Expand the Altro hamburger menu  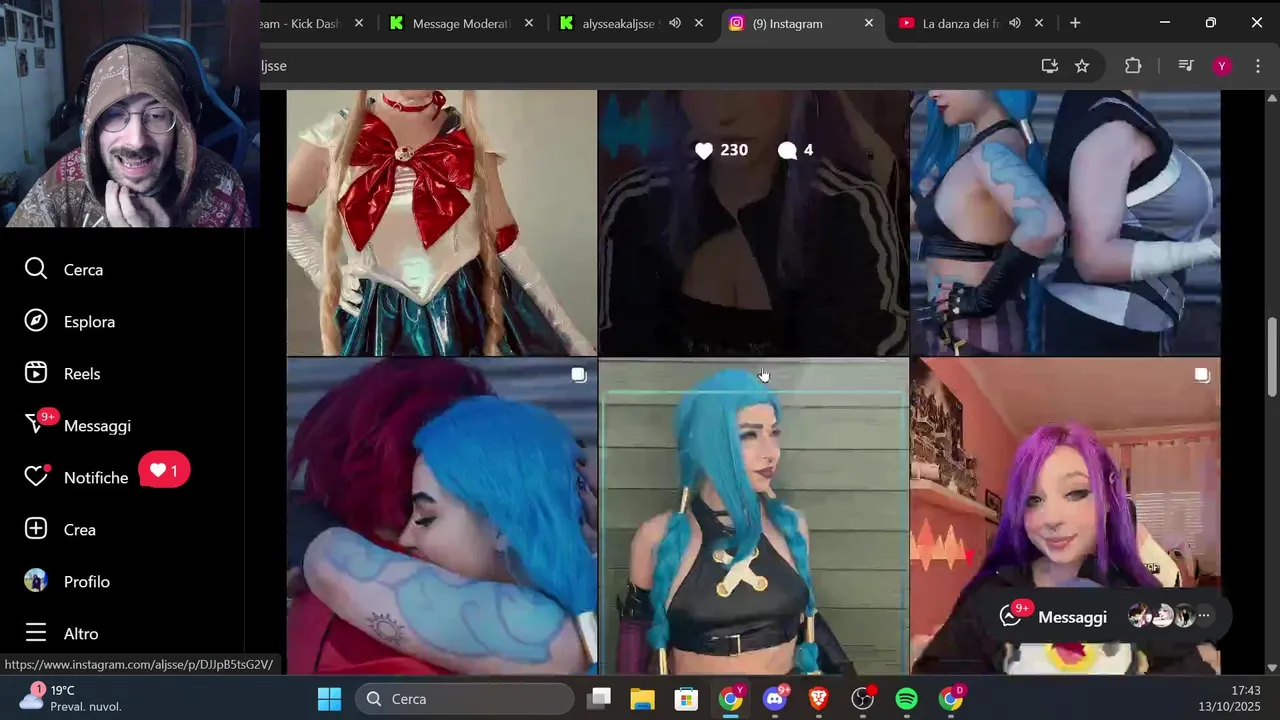tap(36, 633)
